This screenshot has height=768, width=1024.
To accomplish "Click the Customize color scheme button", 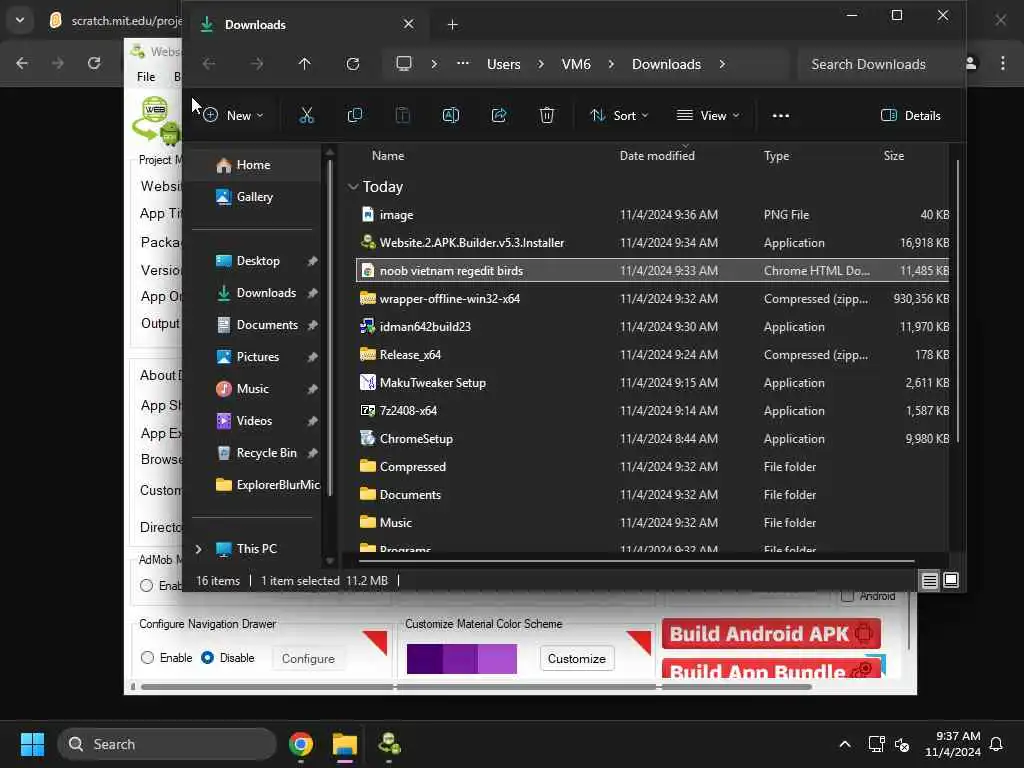I will pyautogui.click(x=577, y=658).
